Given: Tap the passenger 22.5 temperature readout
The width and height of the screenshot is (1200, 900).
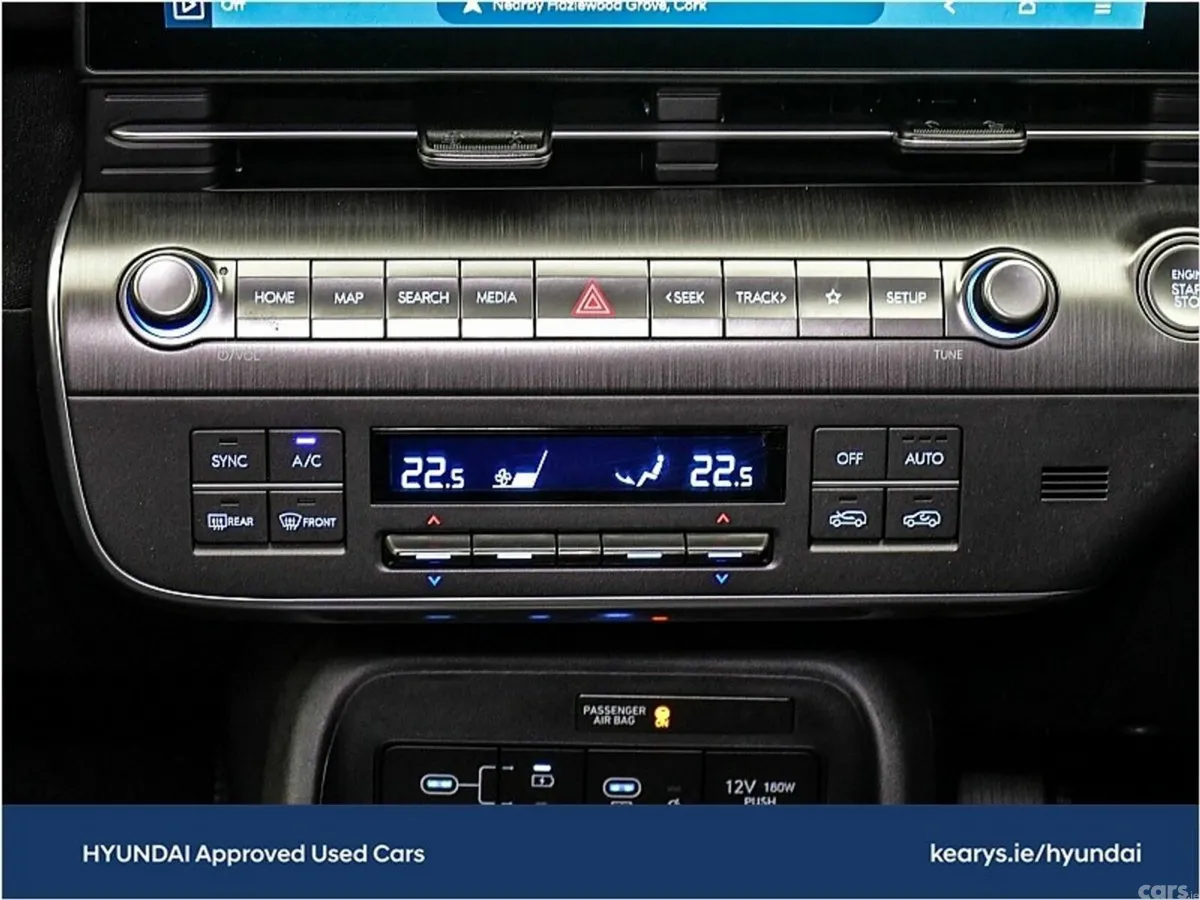Looking at the screenshot, I should 721,470.
